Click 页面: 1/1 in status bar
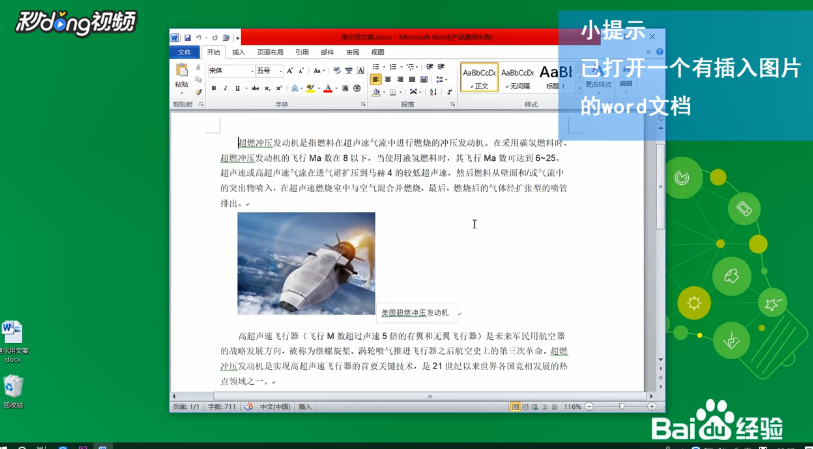813x449 pixels. pyautogui.click(x=186, y=407)
